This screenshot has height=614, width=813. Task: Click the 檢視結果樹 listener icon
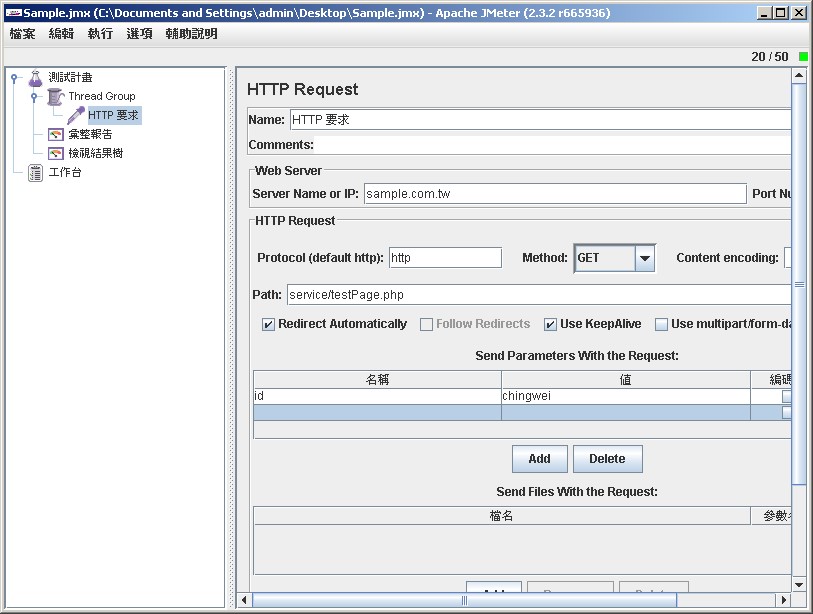55,154
